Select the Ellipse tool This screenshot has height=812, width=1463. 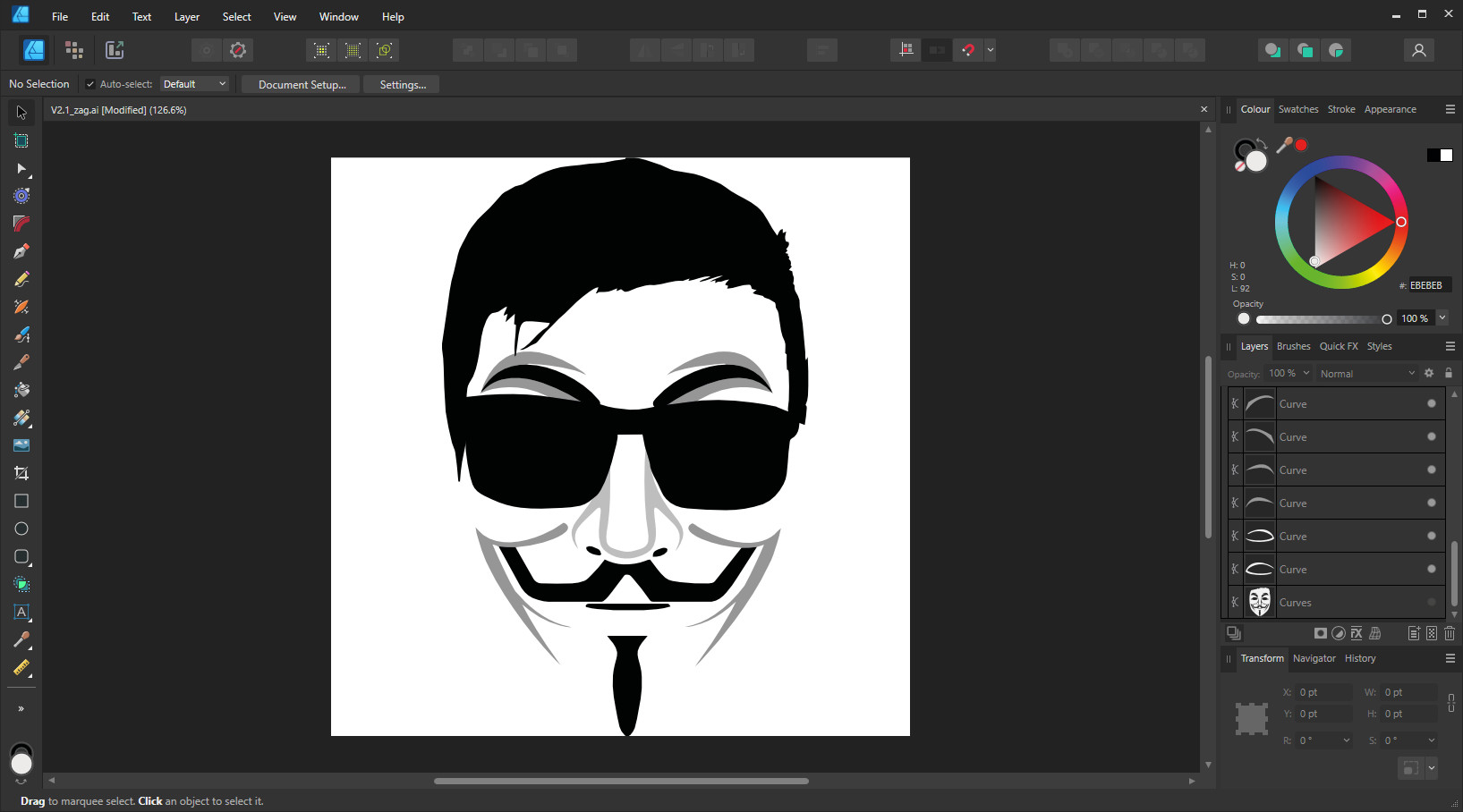pos(21,529)
